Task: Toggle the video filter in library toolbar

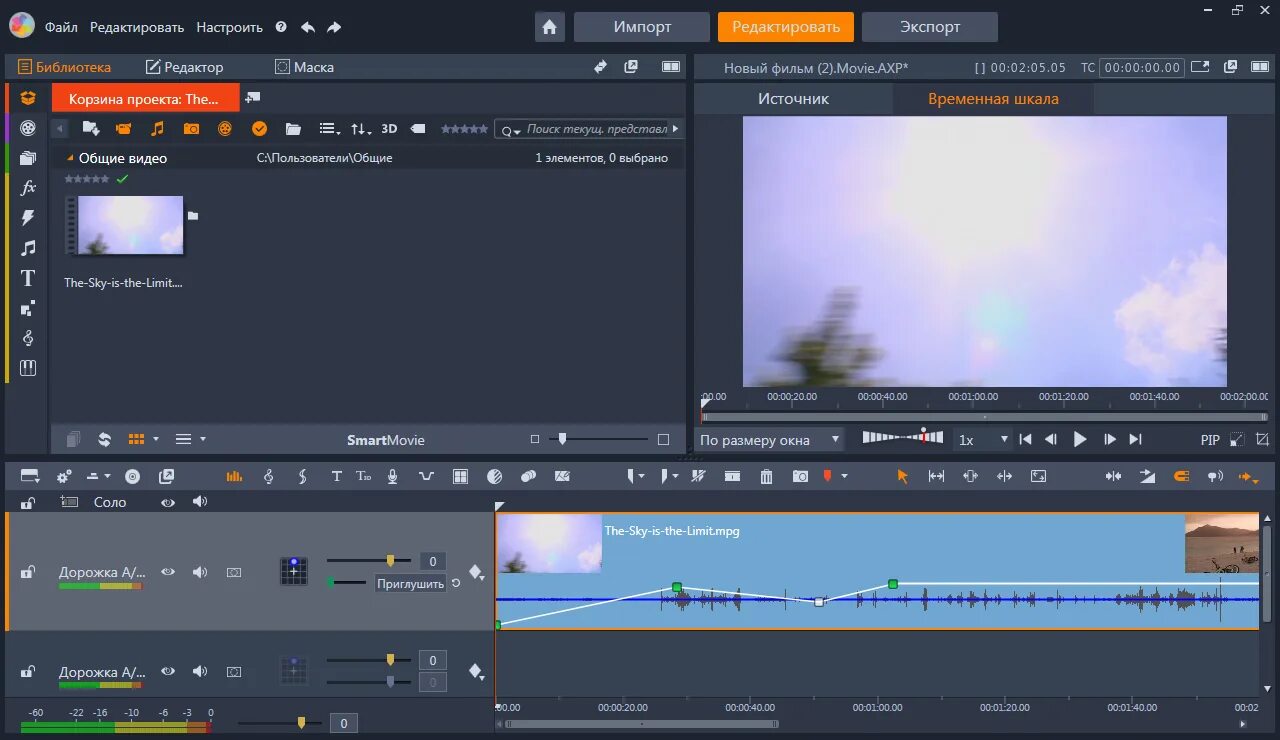Action: [124, 129]
